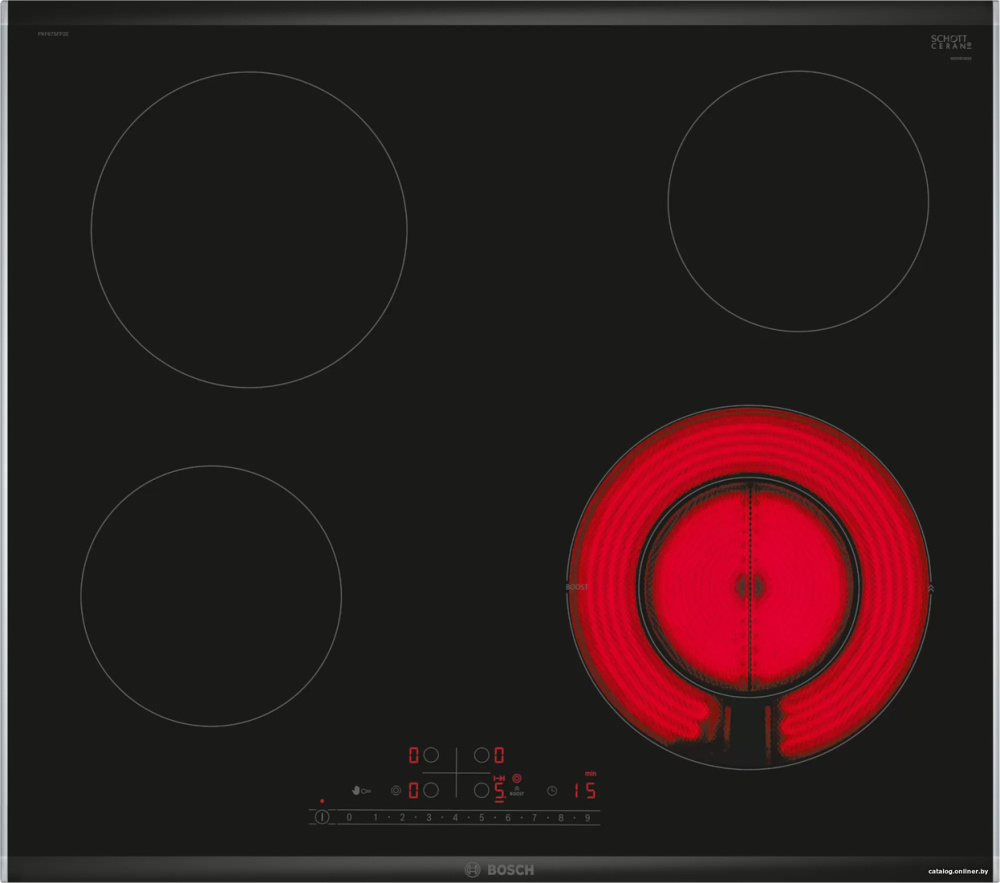Set heat level 0 on the slider
The width and height of the screenshot is (1000, 883).
349,818
